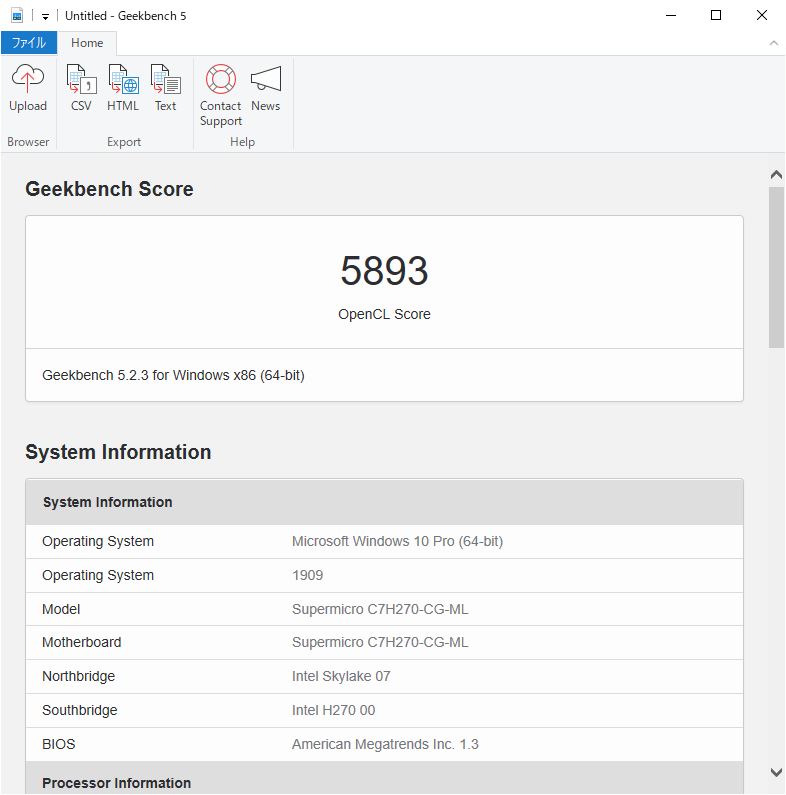Close the Geekbench 5 window
786x795 pixels.
point(761,16)
